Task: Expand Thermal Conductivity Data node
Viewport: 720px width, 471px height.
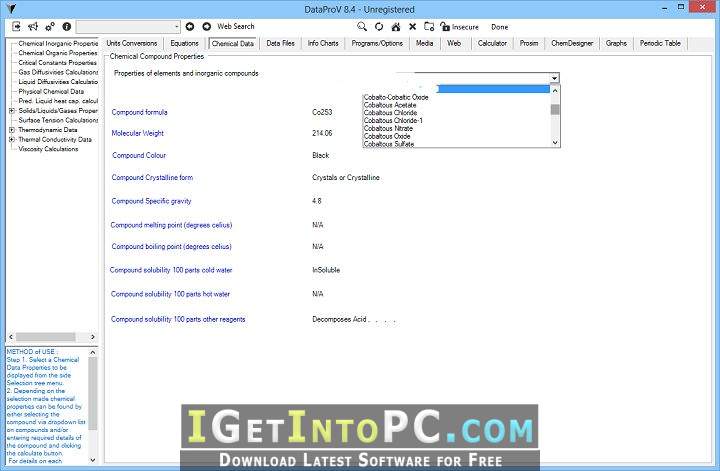Action: click(x=11, y=140)
